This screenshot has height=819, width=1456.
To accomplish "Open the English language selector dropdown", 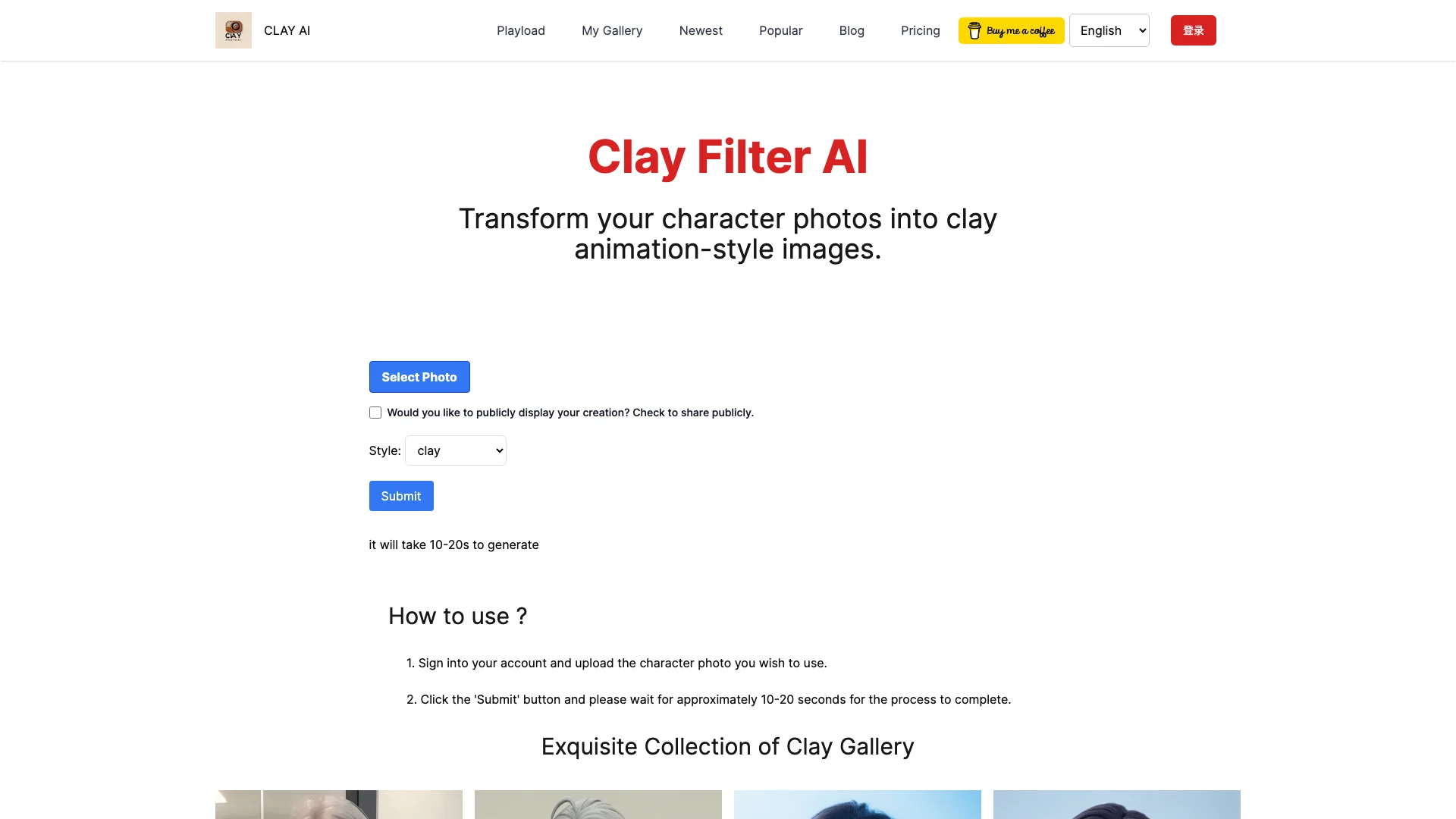I will point(1109,30).
